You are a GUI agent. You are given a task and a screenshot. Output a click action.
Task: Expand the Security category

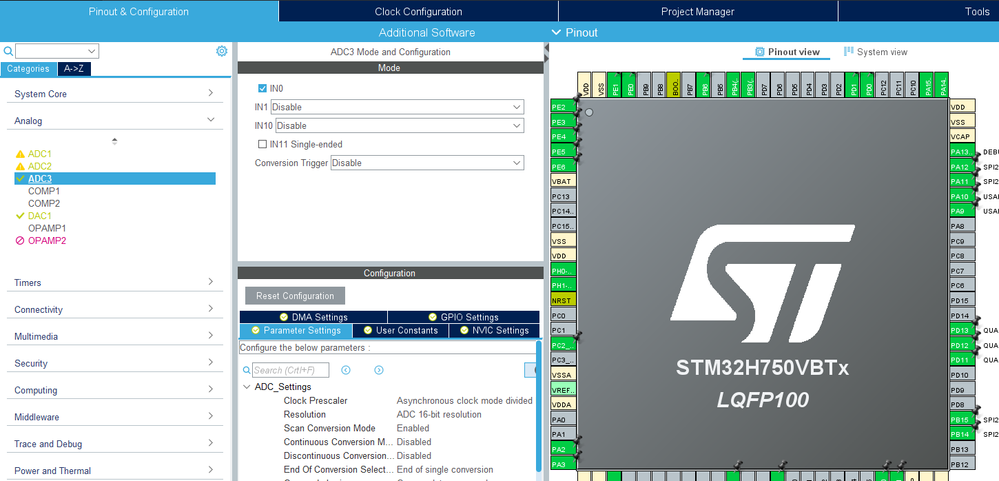pyautogui.click(x=114, y=363)
